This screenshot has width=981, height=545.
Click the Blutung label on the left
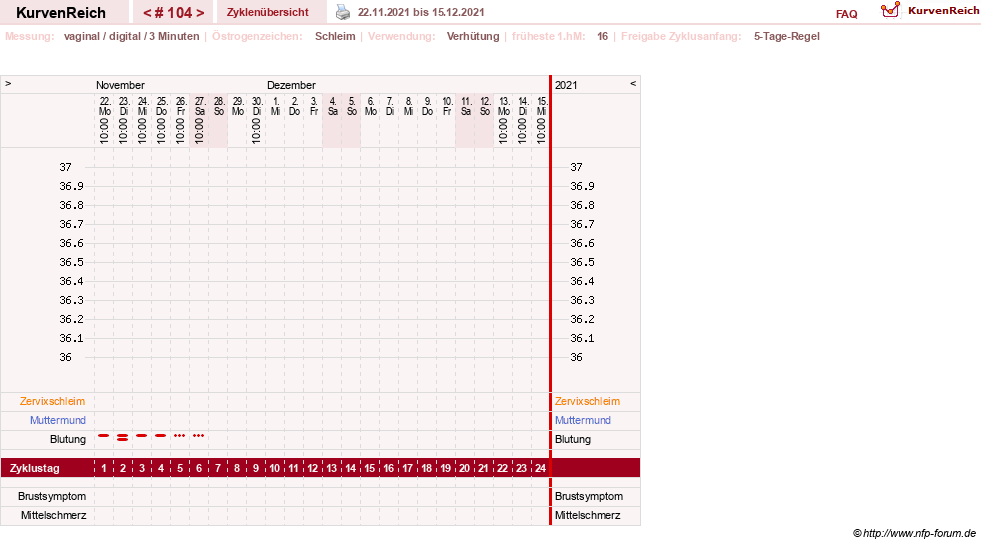(x=68, y=439)
